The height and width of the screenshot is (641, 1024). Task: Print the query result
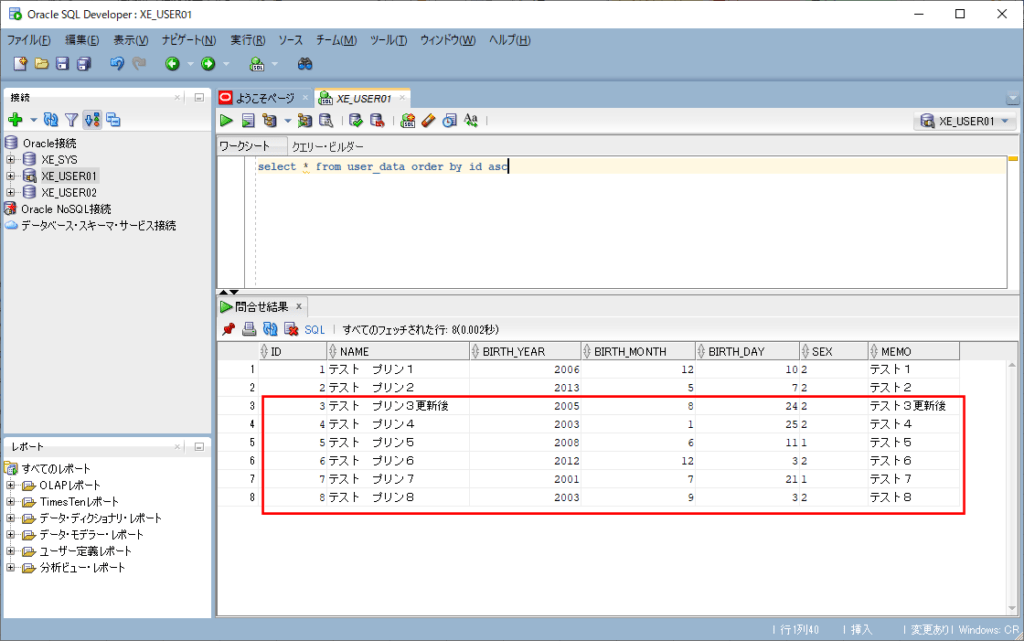(249, 330)
